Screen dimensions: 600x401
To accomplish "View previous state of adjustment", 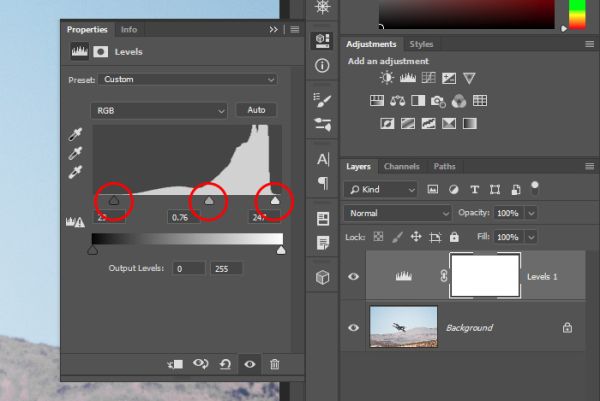I will [201, 364].
